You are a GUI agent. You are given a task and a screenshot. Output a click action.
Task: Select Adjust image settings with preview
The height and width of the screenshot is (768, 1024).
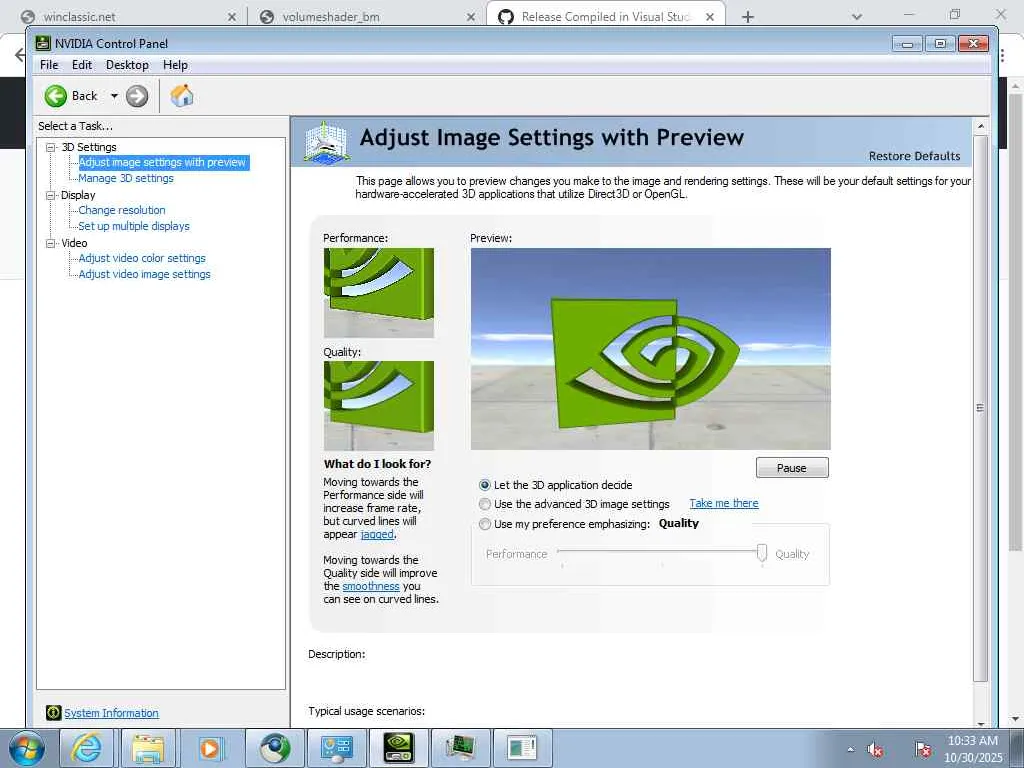coord(163,162)
